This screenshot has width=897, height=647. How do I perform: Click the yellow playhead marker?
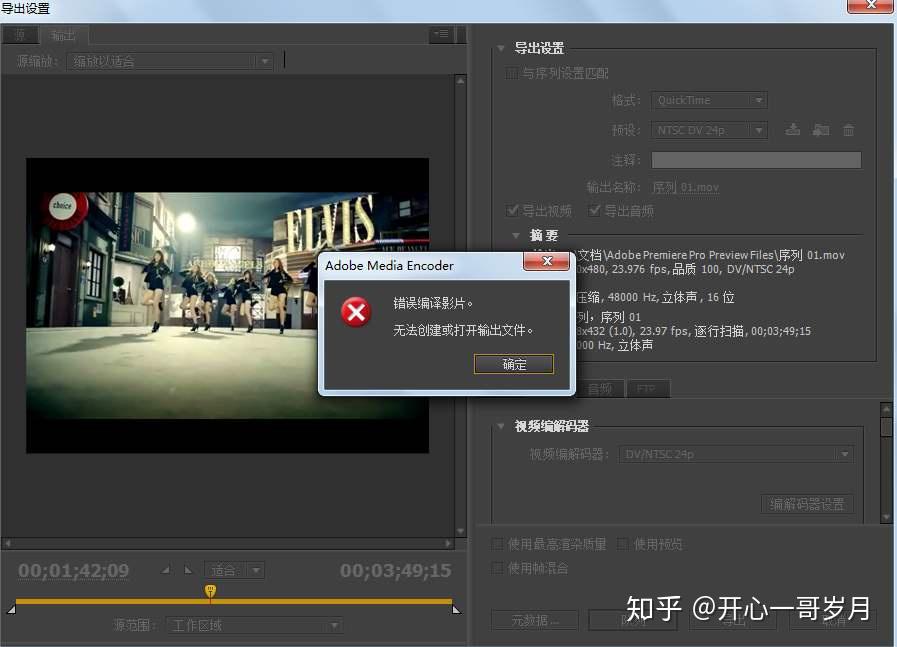(x=210, y=592)
